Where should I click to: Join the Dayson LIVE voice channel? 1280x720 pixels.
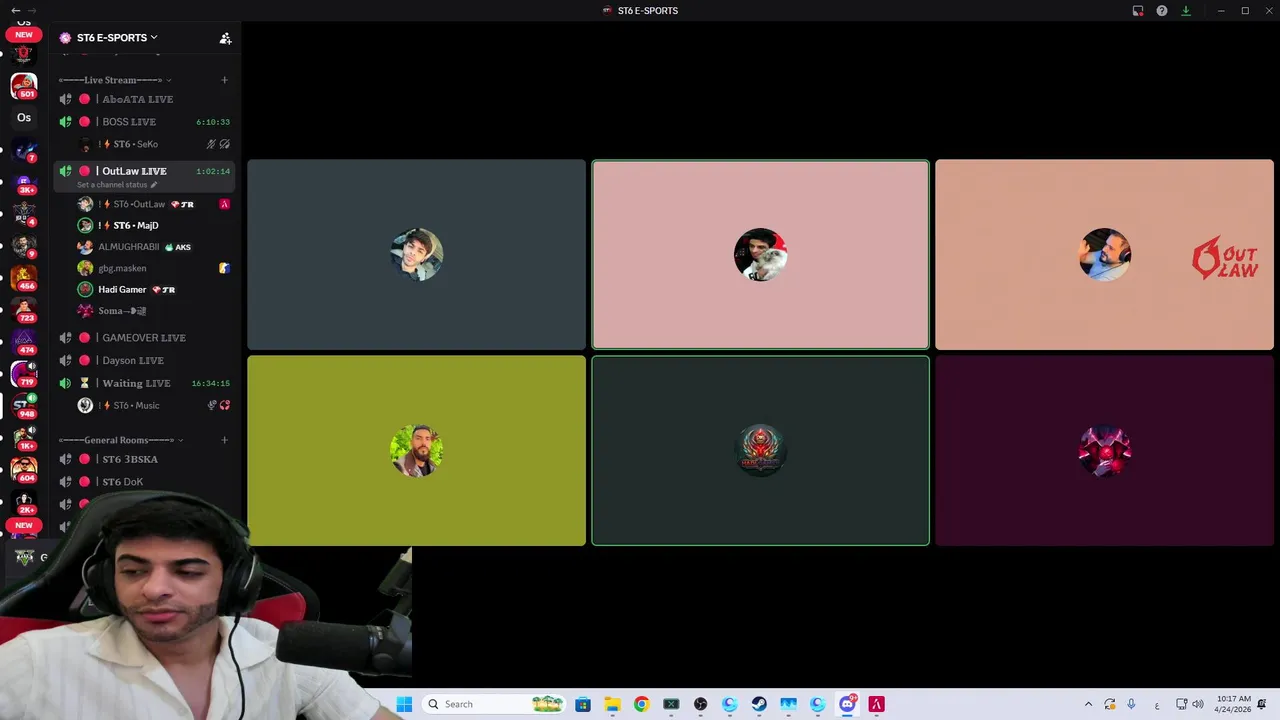pos(144,360)
